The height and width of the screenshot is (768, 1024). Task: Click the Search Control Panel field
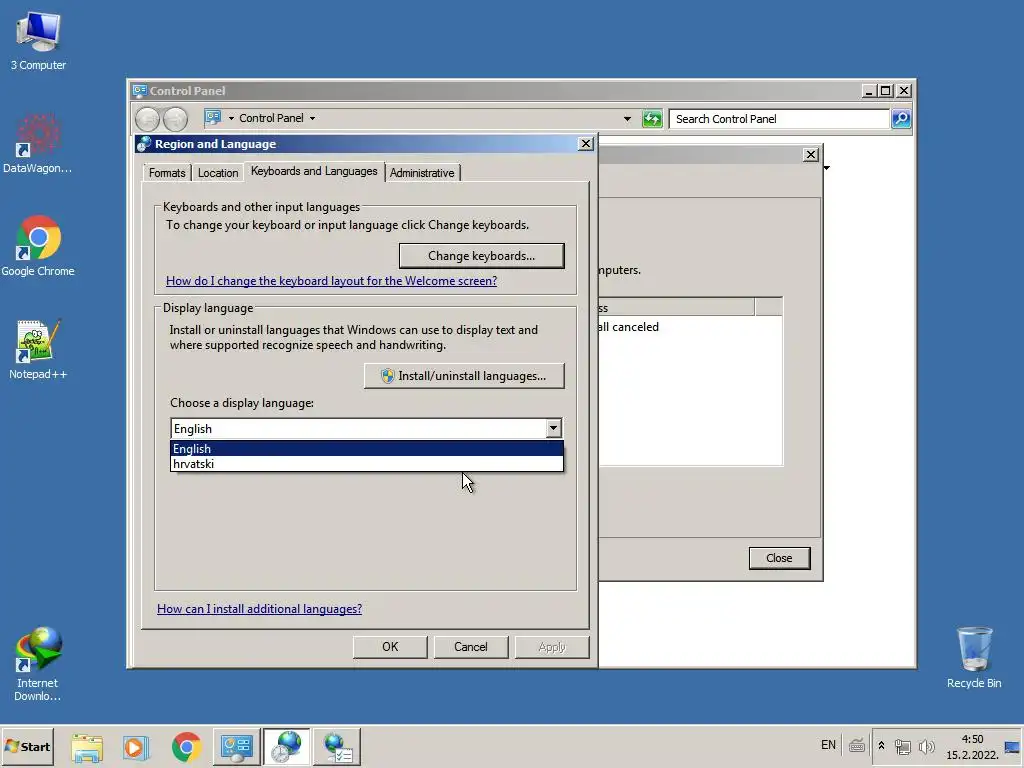[x=779, y=119]
